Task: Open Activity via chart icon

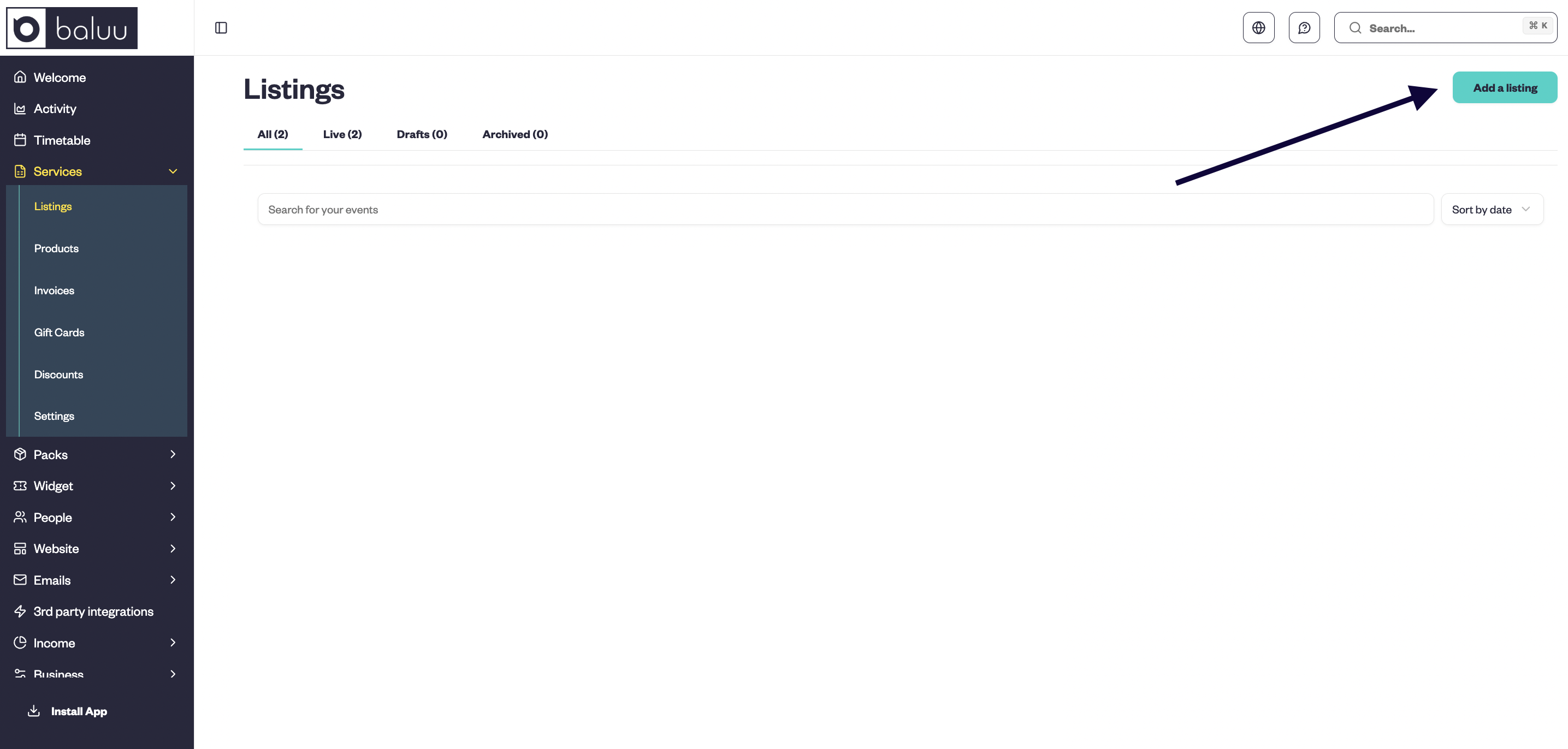Action: (x=20, y=109)
